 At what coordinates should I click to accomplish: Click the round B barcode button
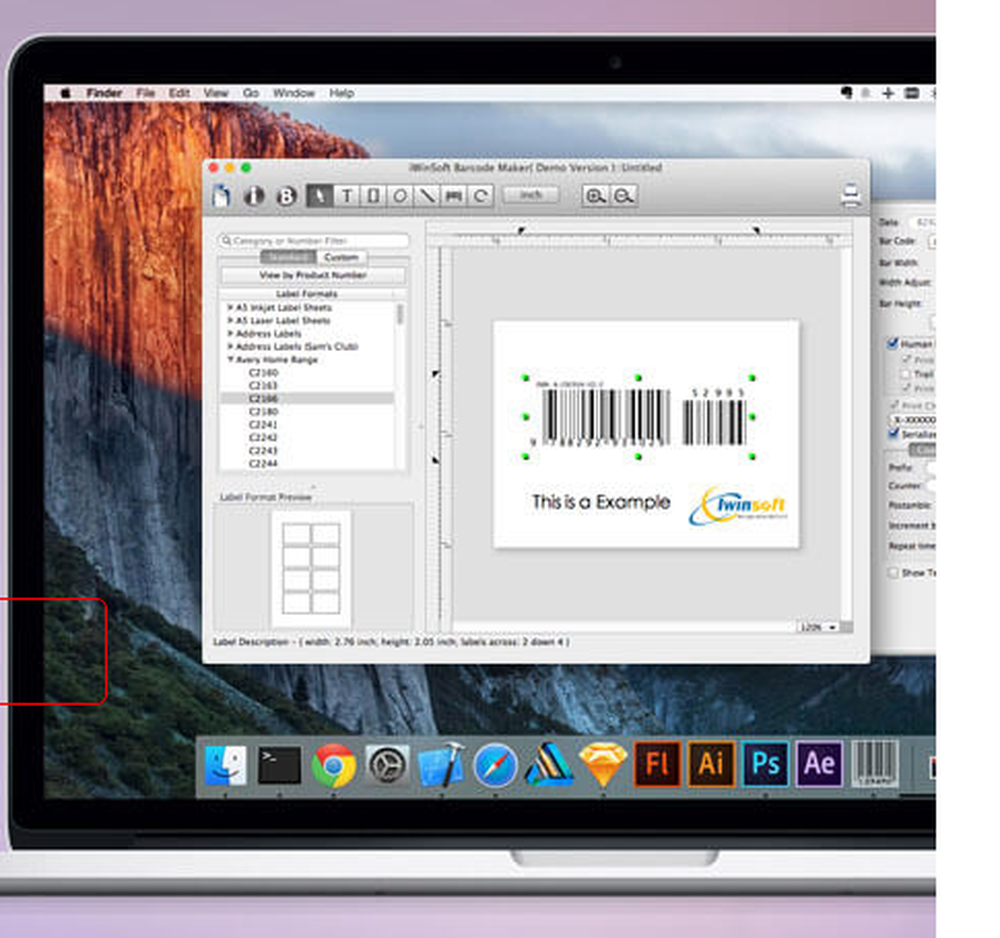[286, 196]
